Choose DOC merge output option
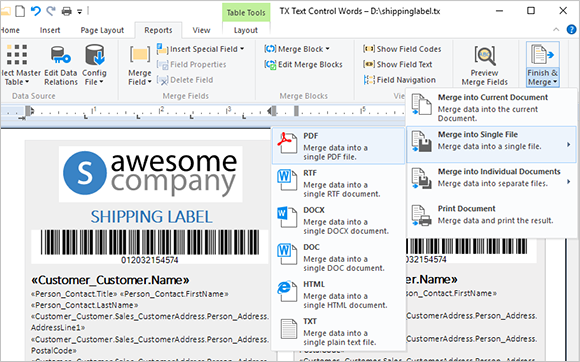 (x=338, y=257)
